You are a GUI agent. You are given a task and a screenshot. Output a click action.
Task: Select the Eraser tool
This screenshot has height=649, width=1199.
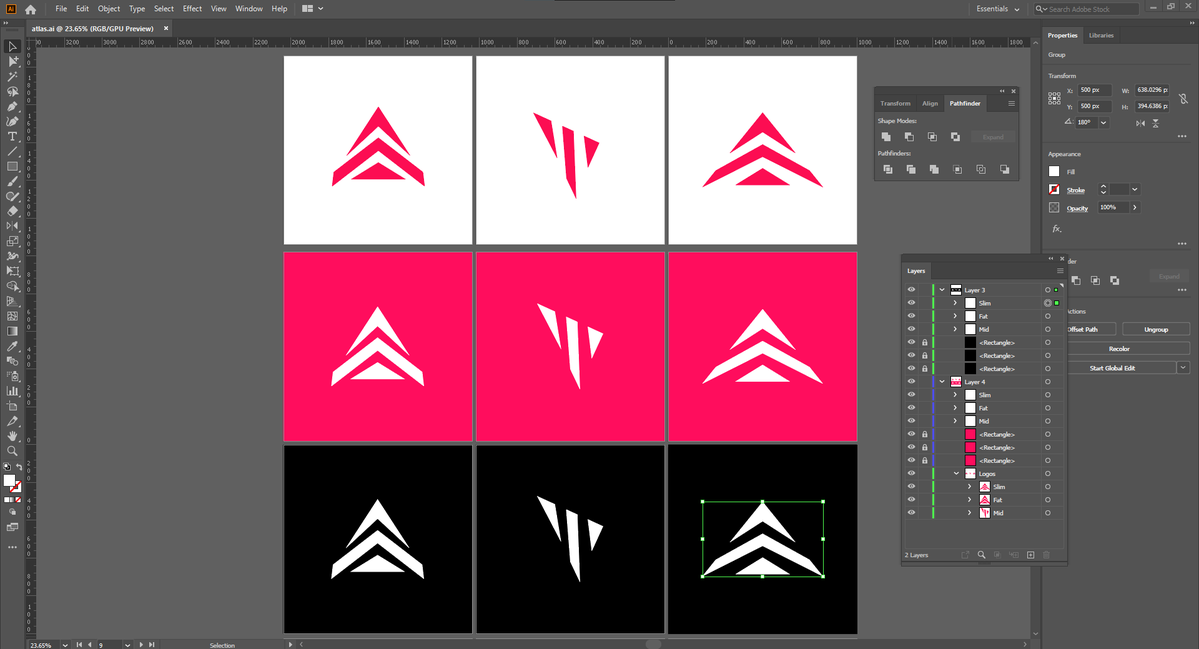tap(12, 211)
